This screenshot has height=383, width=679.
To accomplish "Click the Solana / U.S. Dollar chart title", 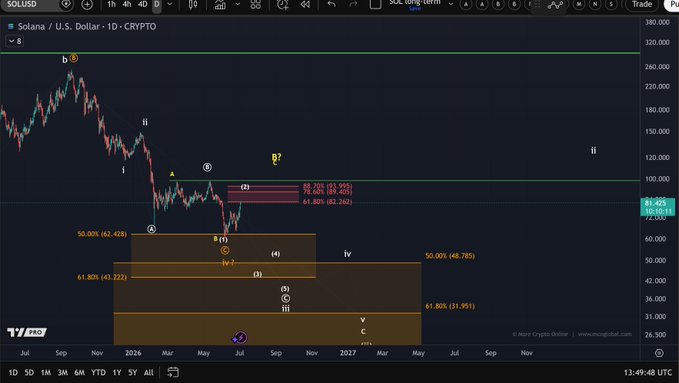I will [87, 26].
